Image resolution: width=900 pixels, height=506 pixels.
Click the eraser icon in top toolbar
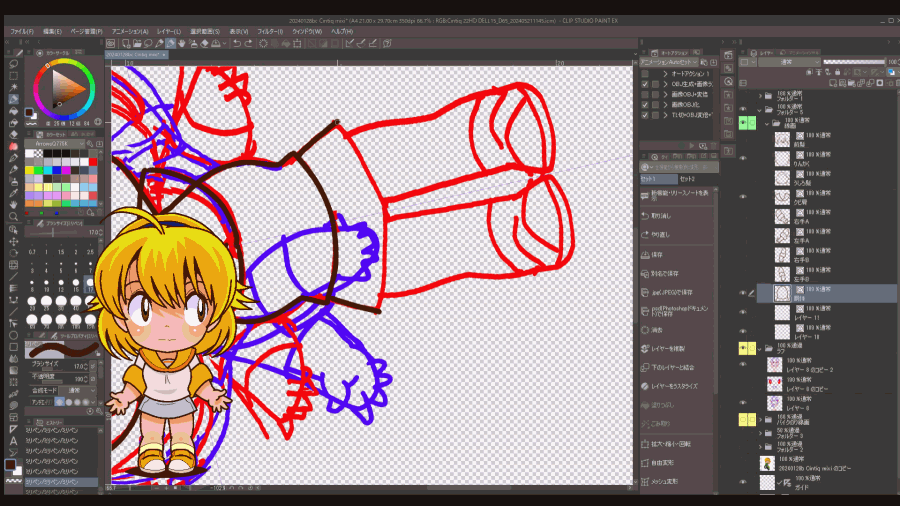[204, 44]
